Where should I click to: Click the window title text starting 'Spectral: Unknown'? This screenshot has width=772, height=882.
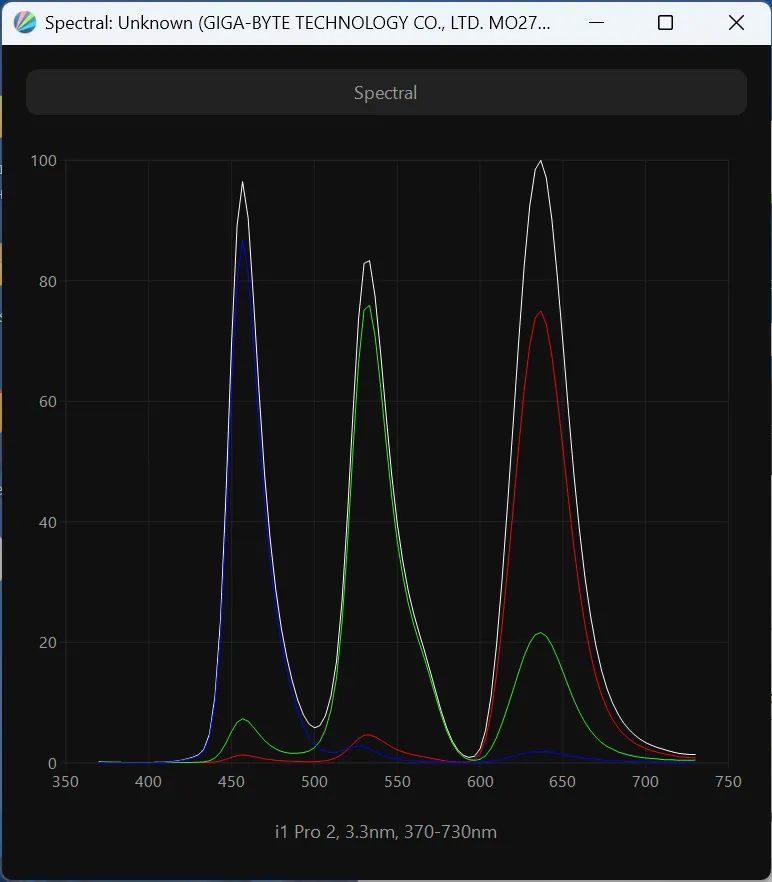(x=298, y=23)
